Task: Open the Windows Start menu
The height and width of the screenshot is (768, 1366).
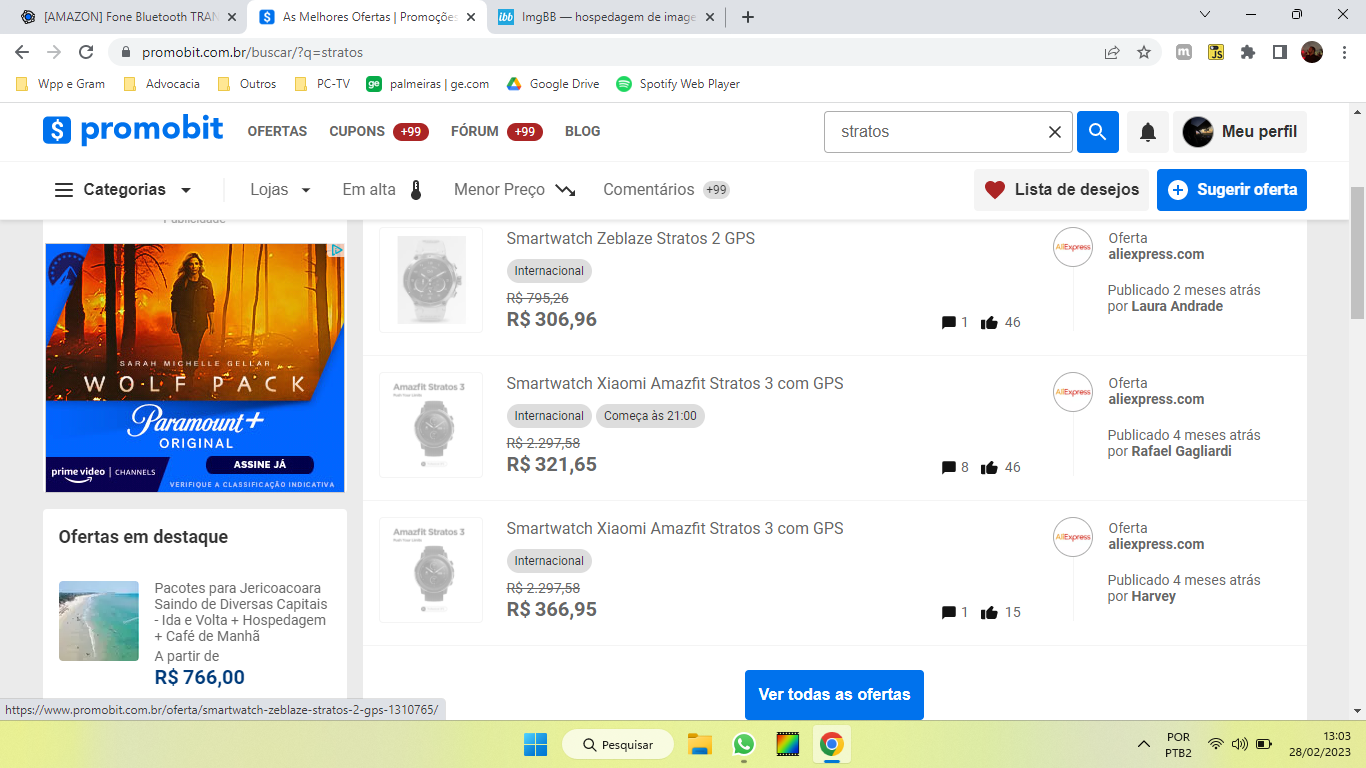Action: [x=535, y=745]
